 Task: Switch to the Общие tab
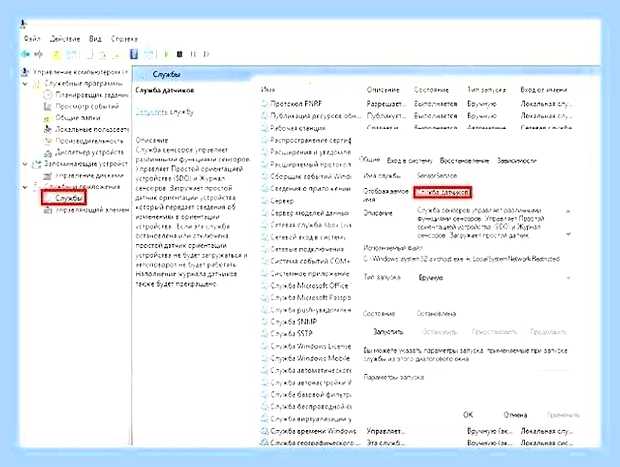point(369,160)
